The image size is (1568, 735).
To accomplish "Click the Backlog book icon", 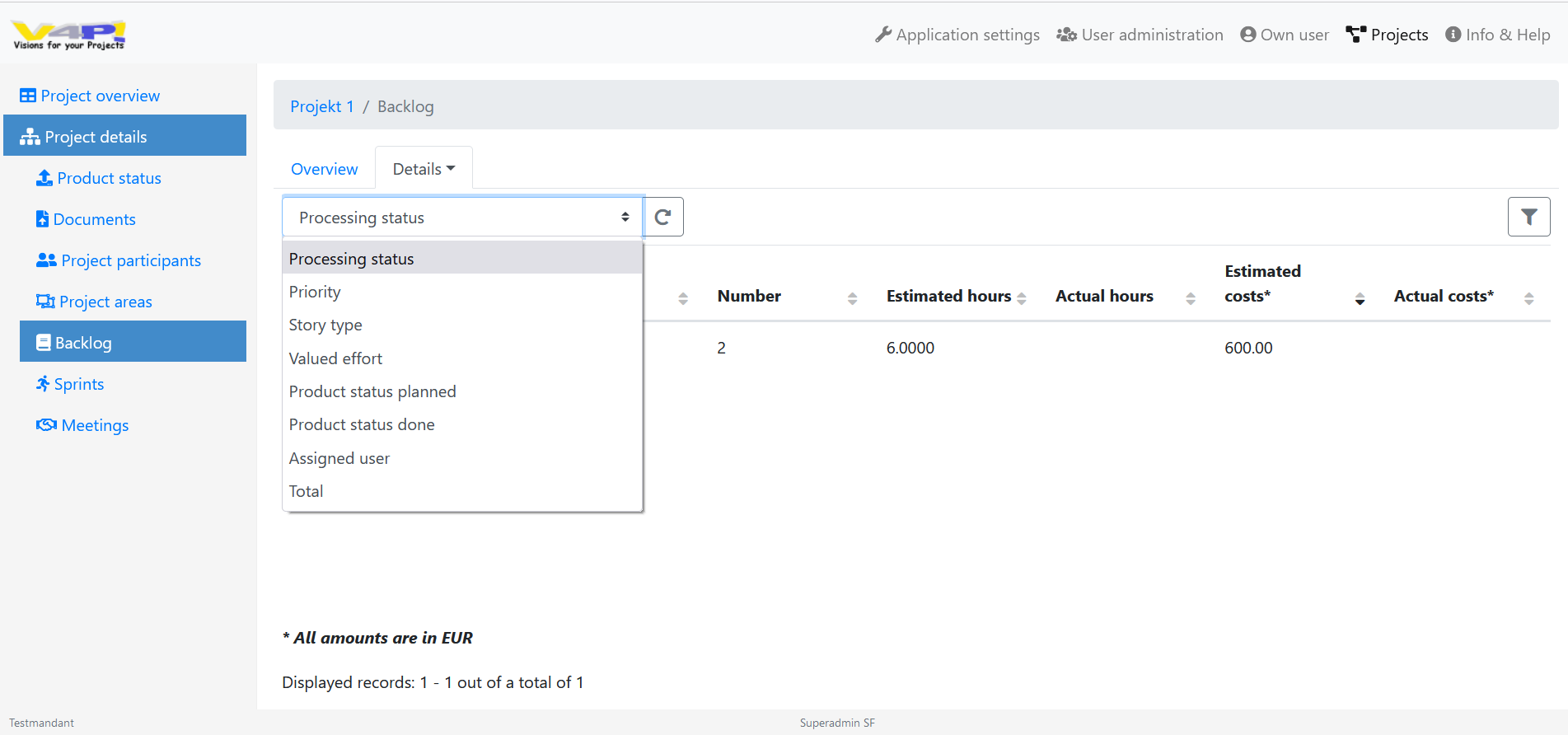I will pos(44,343).
